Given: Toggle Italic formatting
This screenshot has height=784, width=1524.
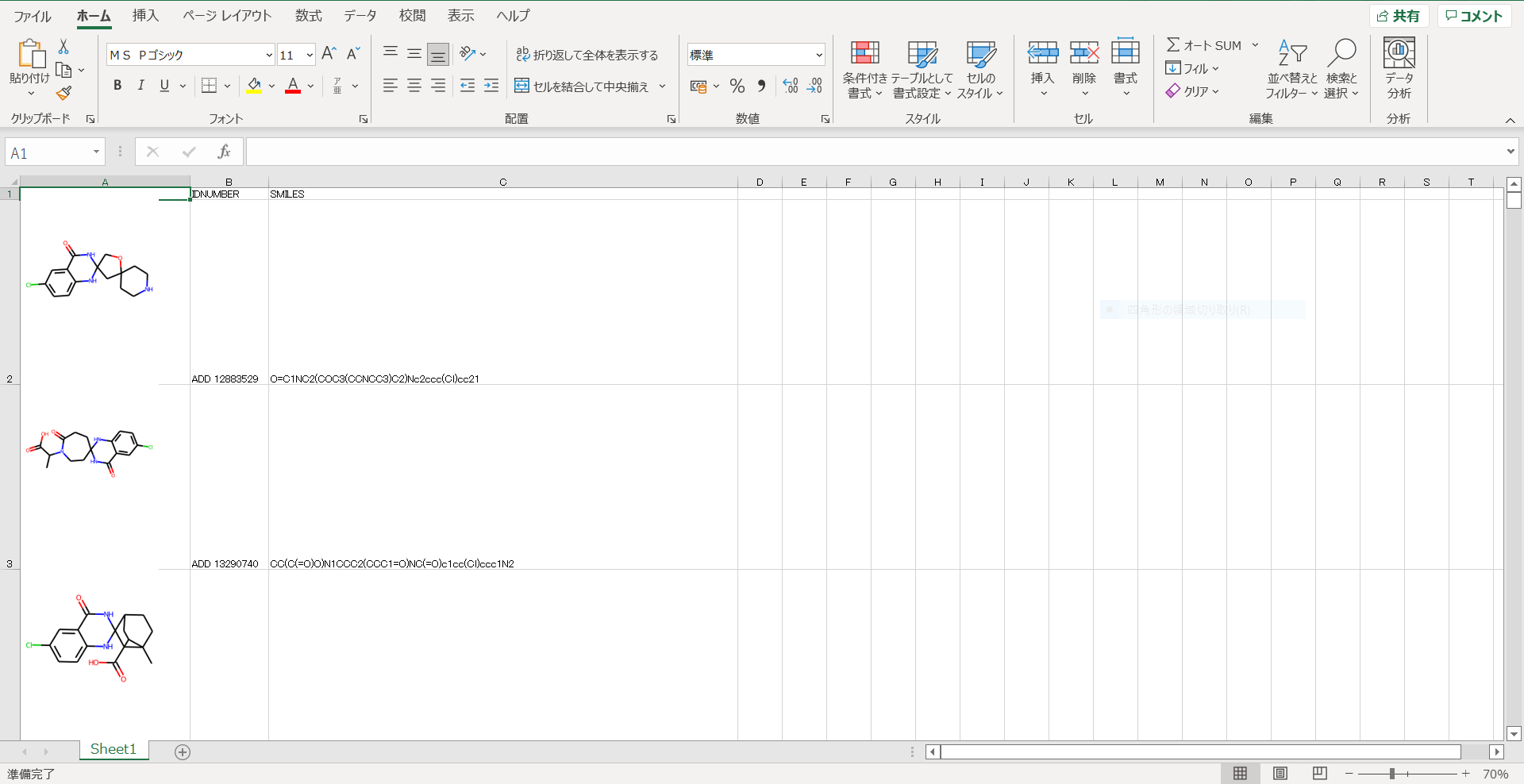Looking at the screenshot, I should [x=140, y=86].
